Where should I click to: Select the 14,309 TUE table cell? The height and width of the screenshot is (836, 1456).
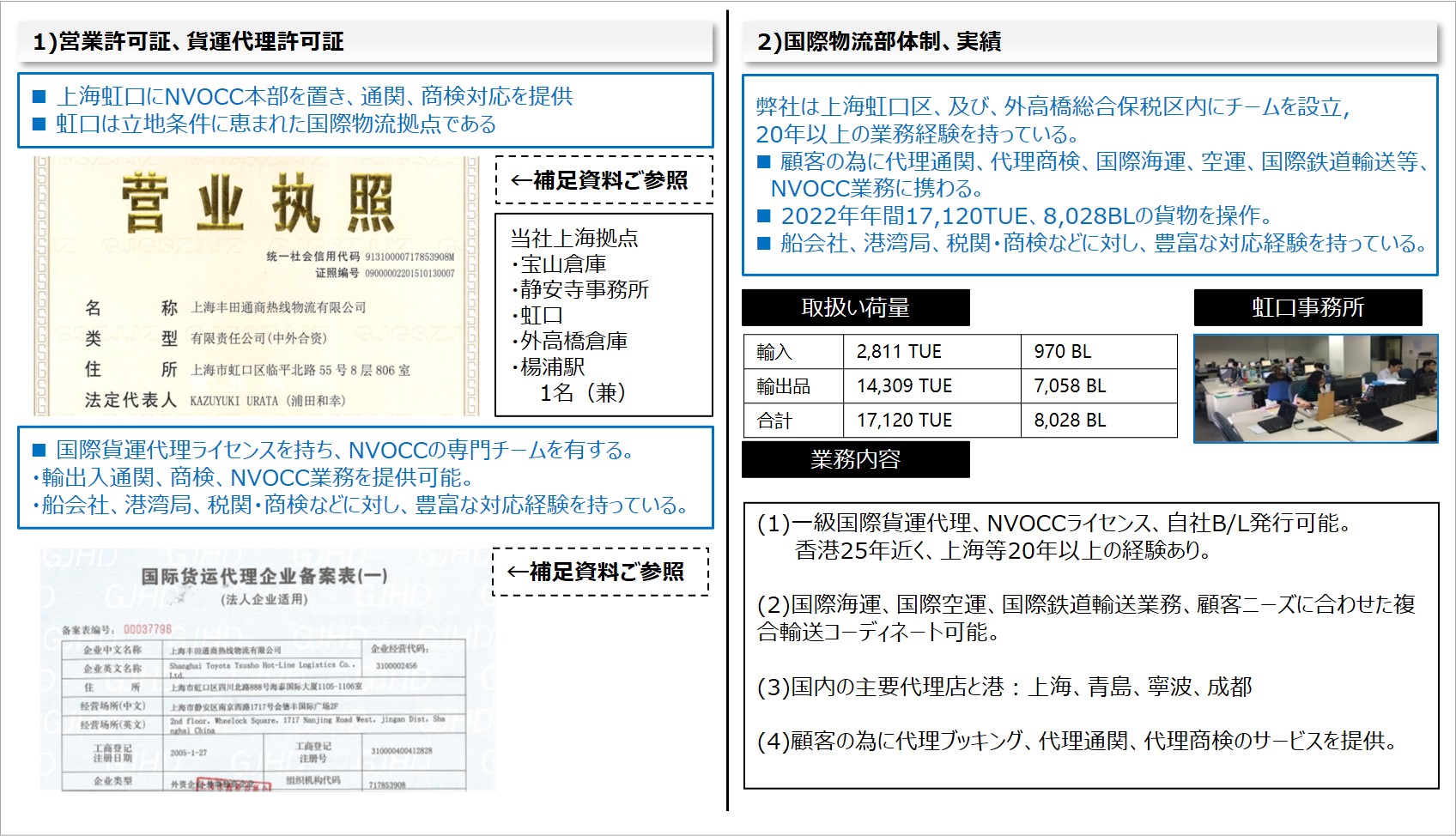tap(931, 386)
